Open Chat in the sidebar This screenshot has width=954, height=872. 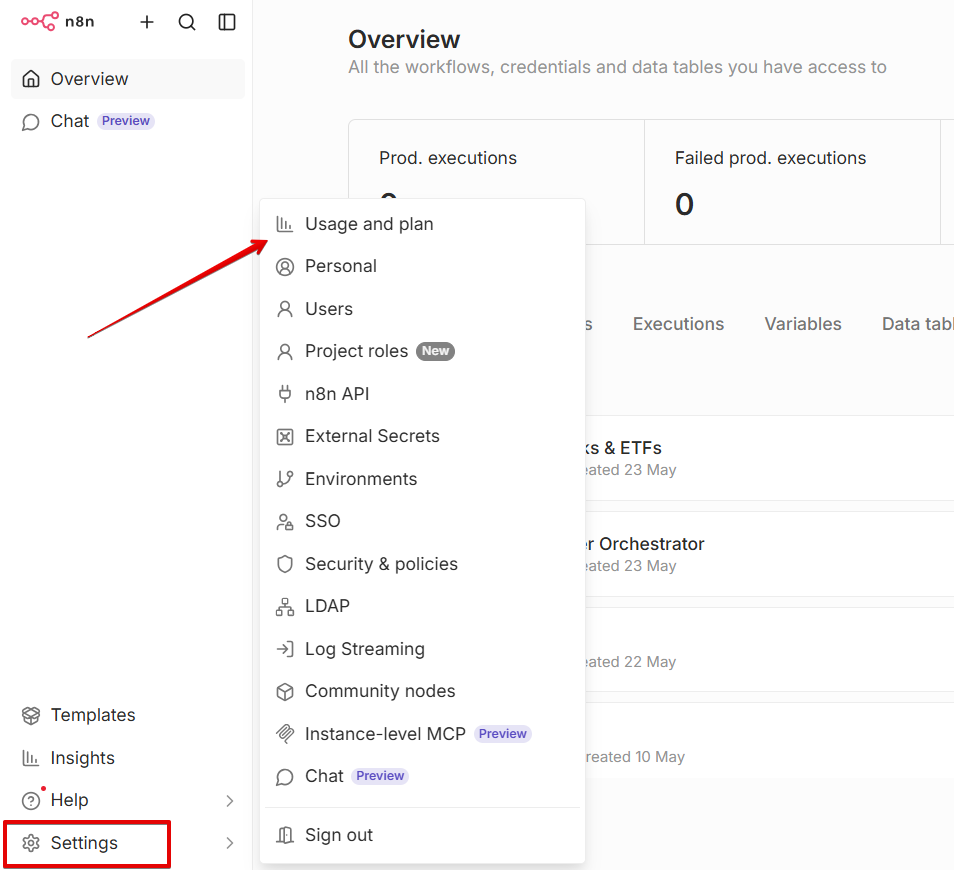pos(128,122)
